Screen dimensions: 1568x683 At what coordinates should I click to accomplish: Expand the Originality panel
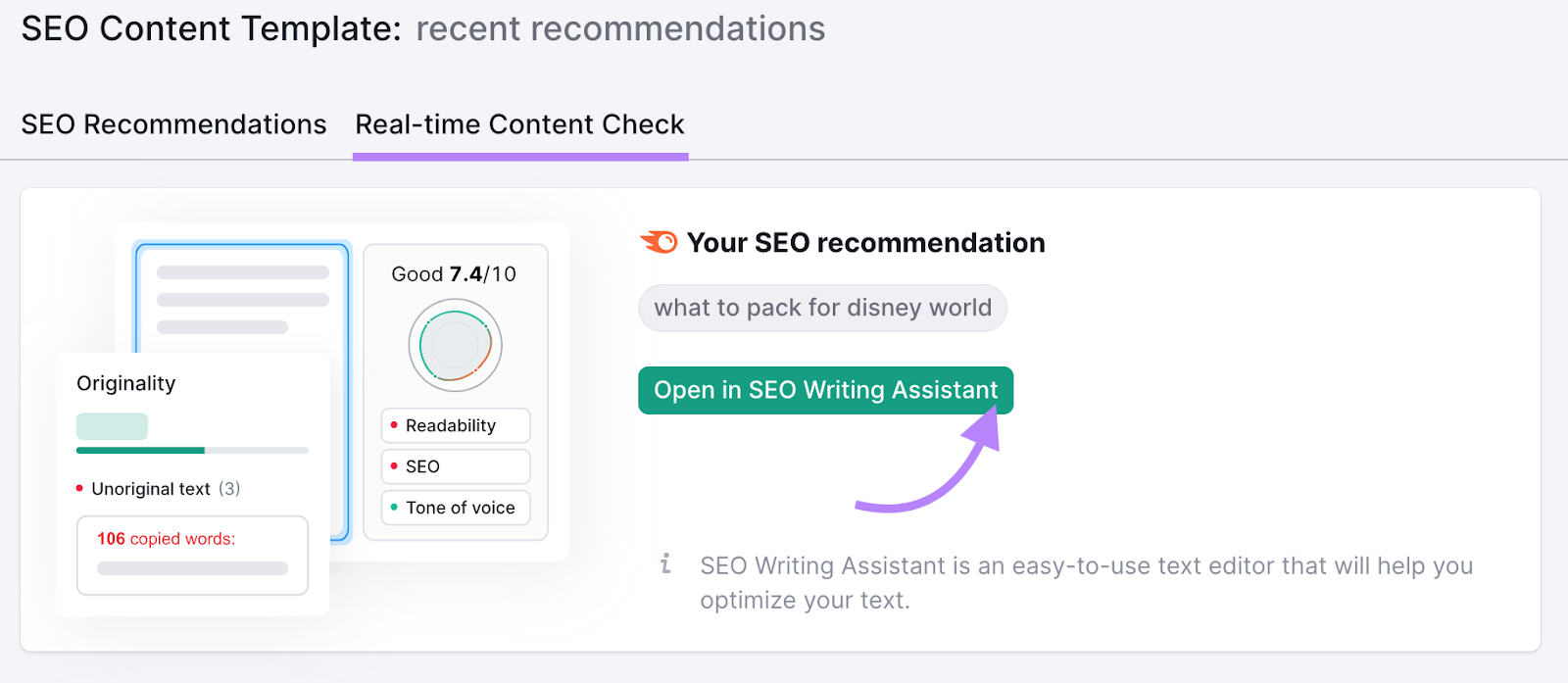[125, 383]
